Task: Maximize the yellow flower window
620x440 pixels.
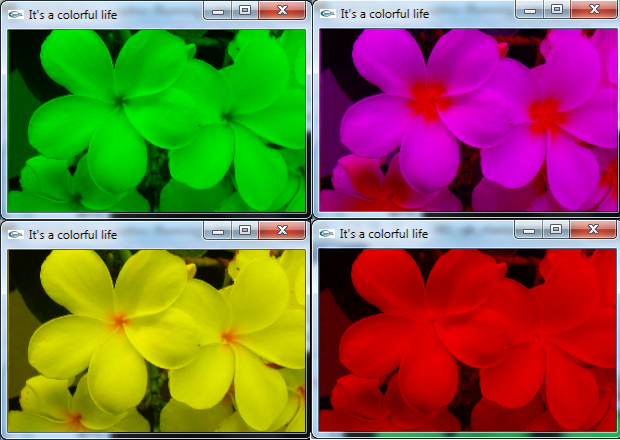Action: [245, 231]
